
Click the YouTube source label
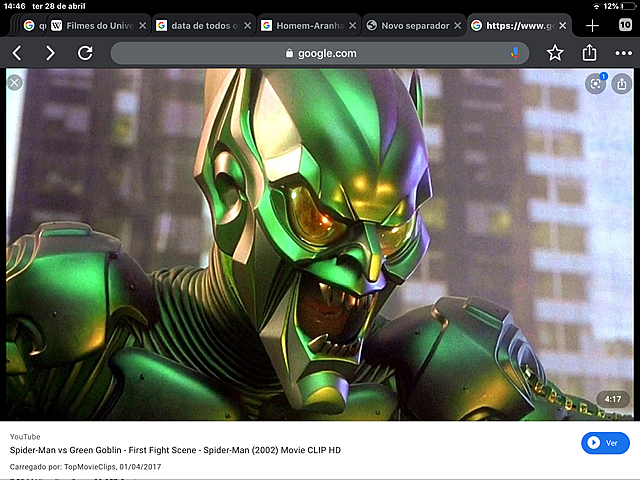25,437
